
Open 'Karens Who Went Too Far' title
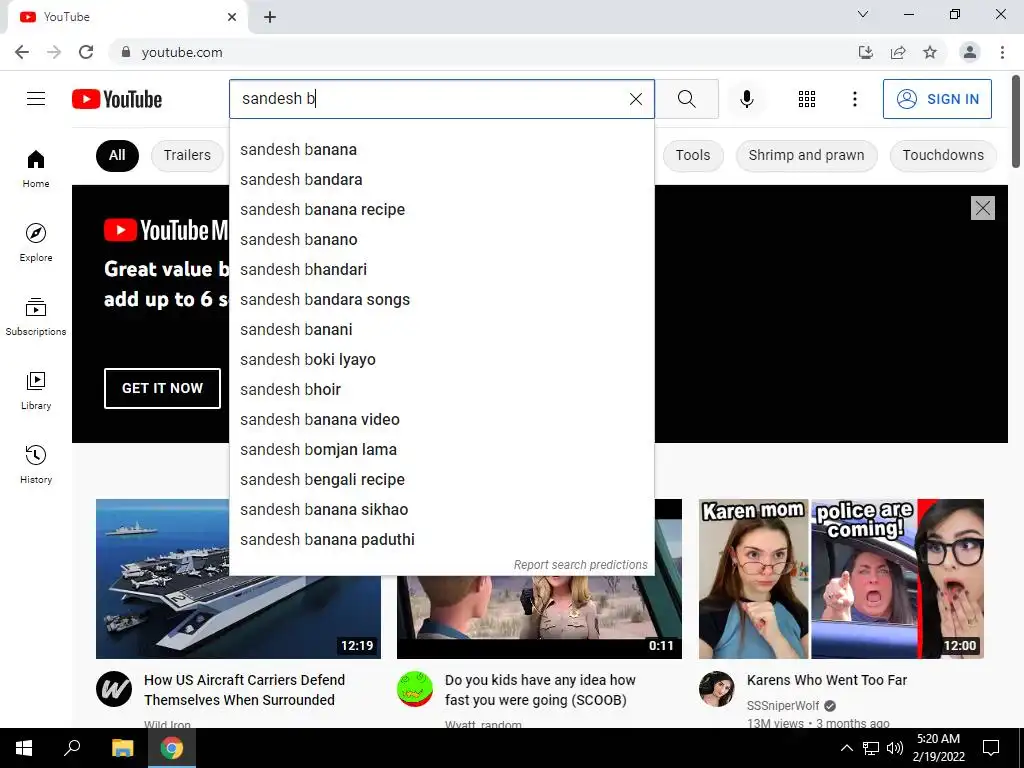tap(827, 680)
